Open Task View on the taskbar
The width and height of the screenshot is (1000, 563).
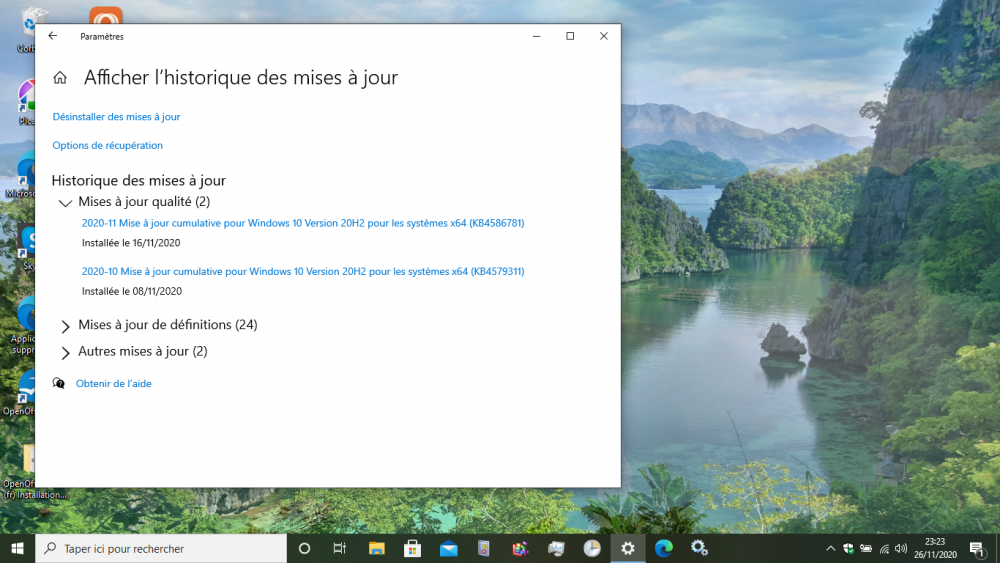(340, 548)
